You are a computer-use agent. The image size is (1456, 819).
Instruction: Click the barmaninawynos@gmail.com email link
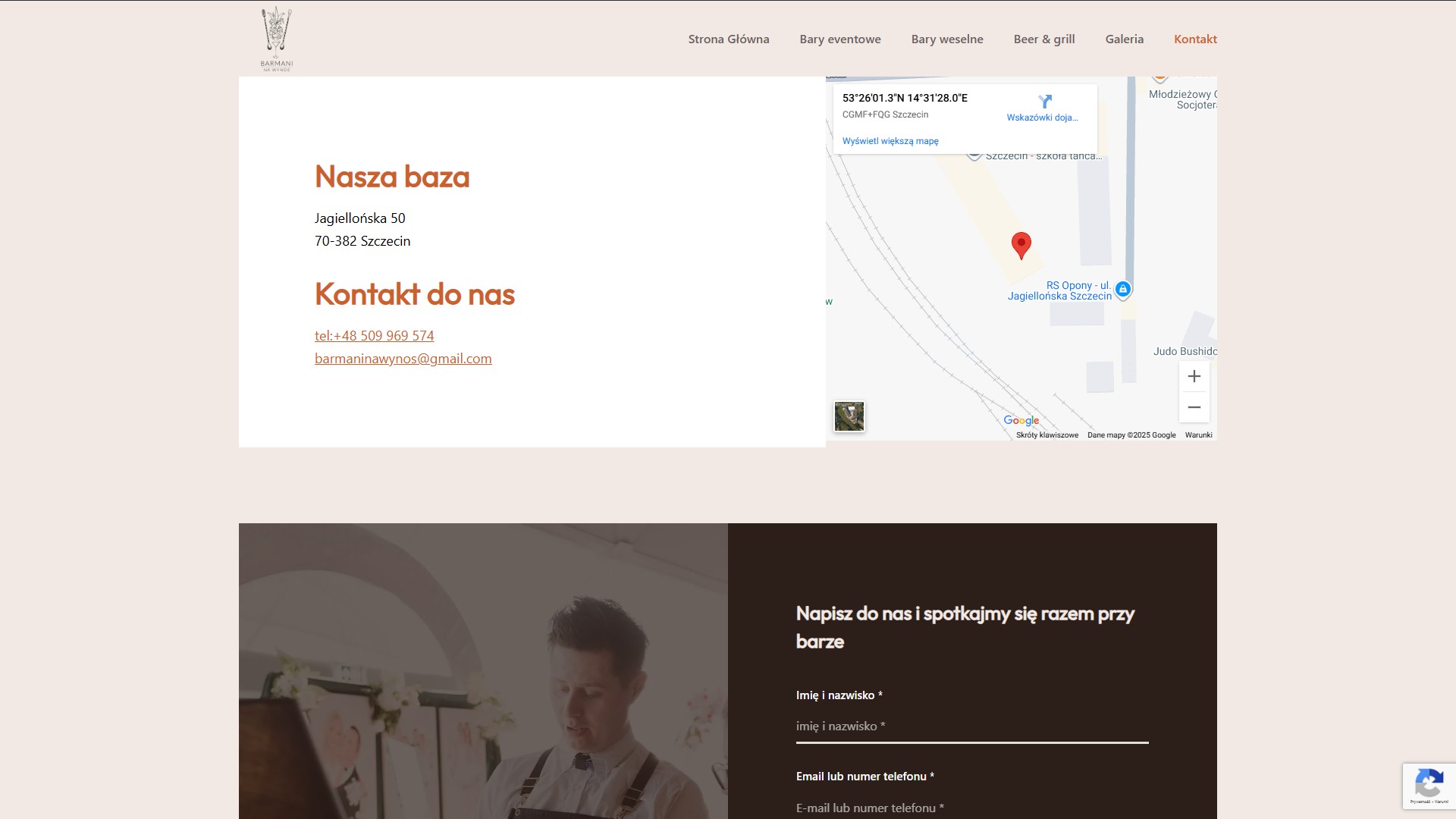pyautogui.click(x=403, y=359)
